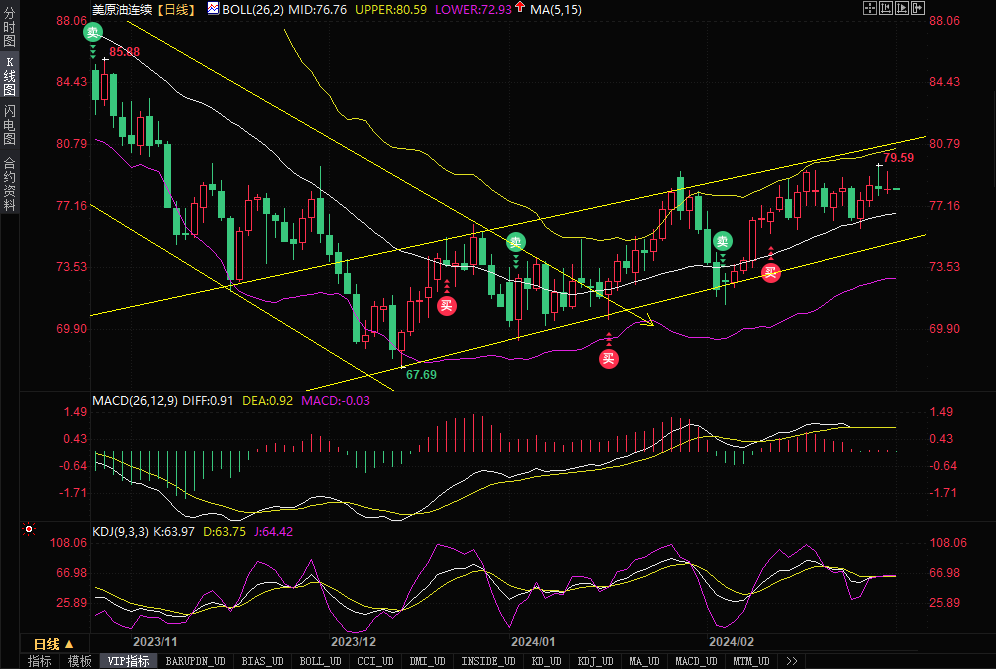This screenshot has width=996, height=669.
Task: Click the crosshair cursor icon at top right
Action: pos(869,8)
